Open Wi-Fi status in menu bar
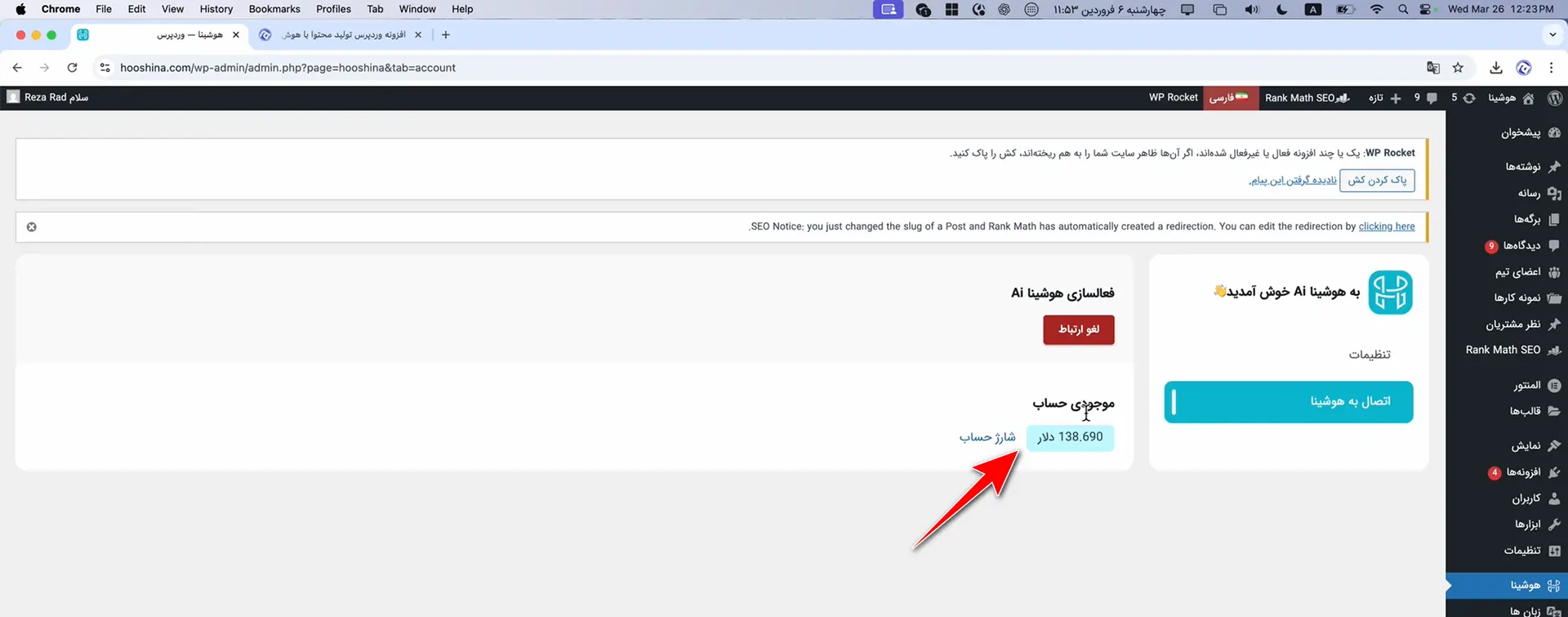Screen dimensions: 1568x617 point(1377,9)
